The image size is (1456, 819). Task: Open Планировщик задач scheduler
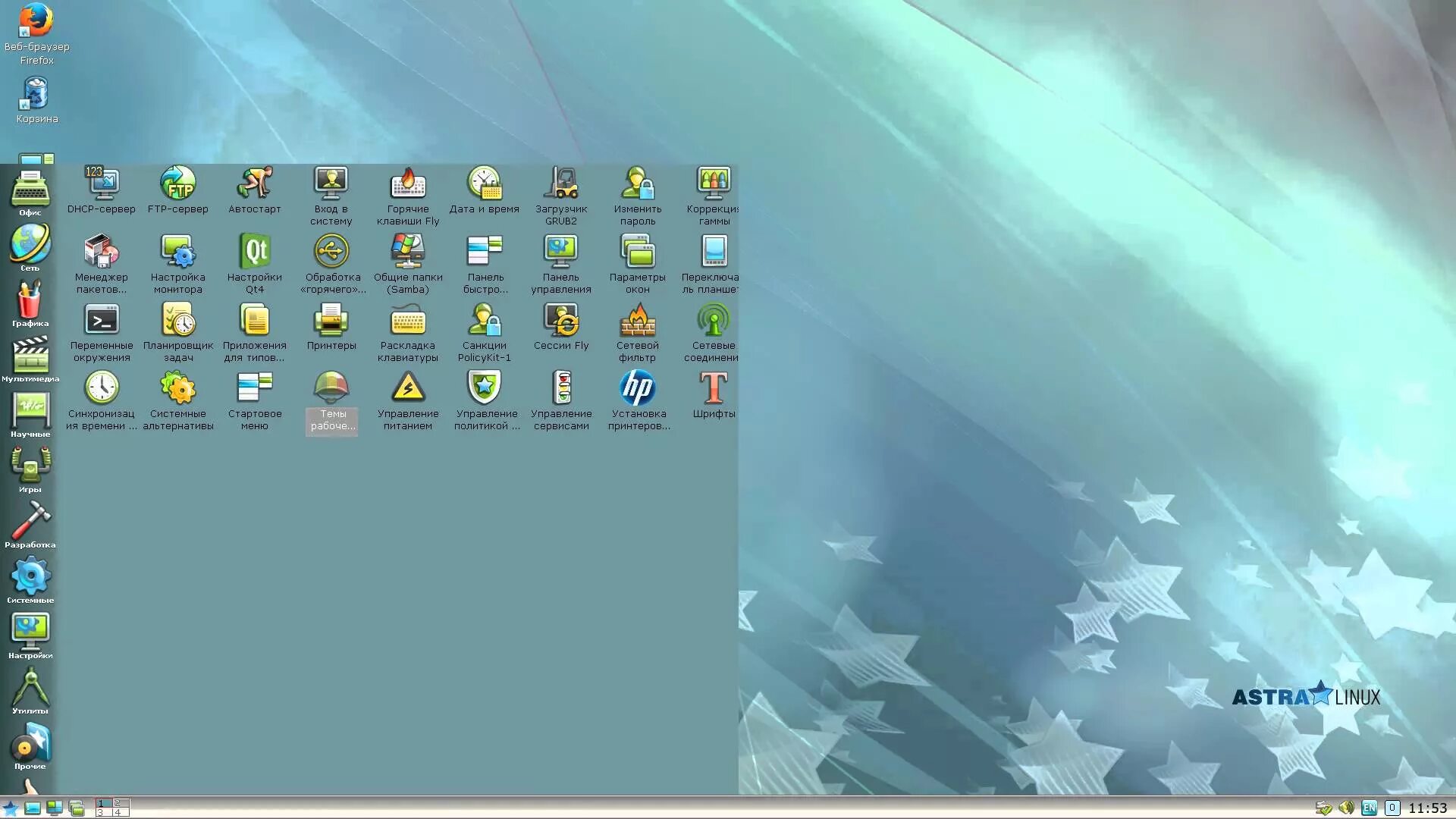(x=178, y=321)
